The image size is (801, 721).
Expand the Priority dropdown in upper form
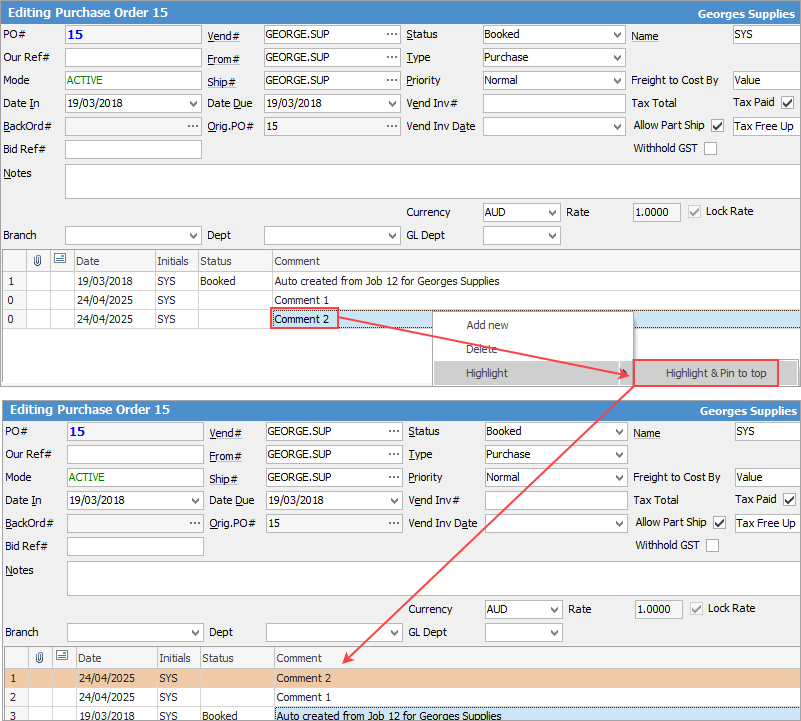616,80
